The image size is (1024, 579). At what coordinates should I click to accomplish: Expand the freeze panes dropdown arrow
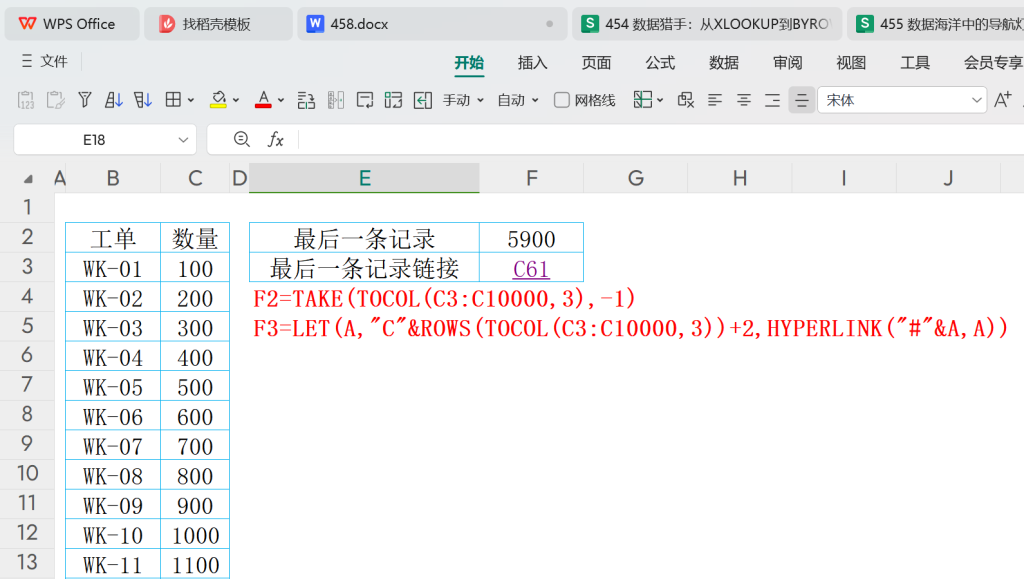pos(660,101)
